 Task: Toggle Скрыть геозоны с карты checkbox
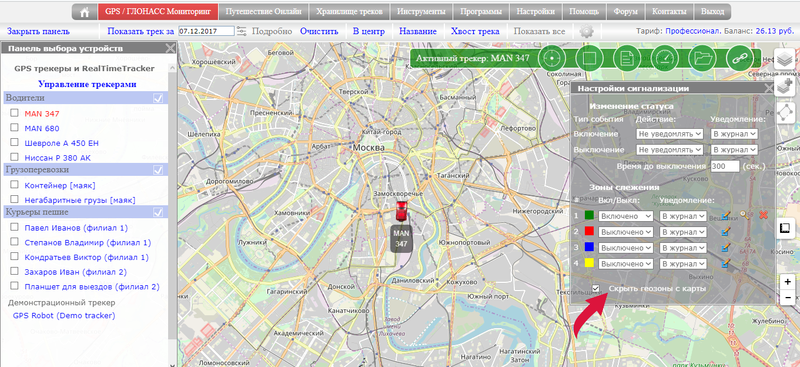[x=595, y=288]
